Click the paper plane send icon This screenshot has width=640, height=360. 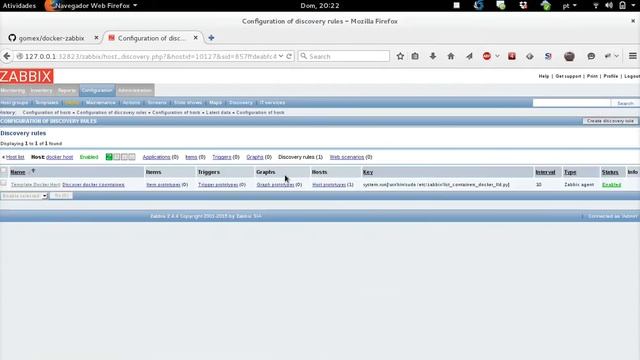[469, 56]
